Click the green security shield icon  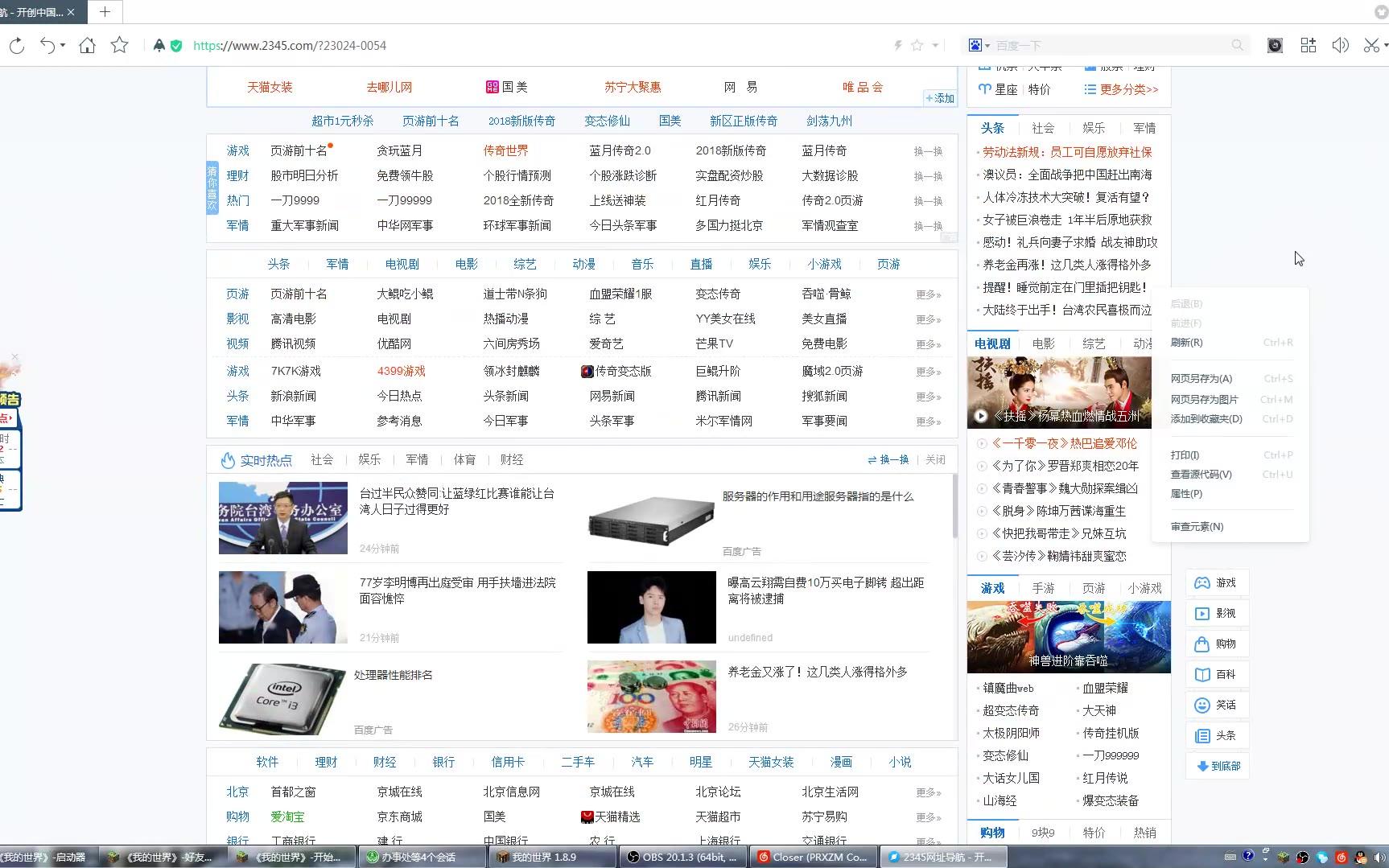176,46
